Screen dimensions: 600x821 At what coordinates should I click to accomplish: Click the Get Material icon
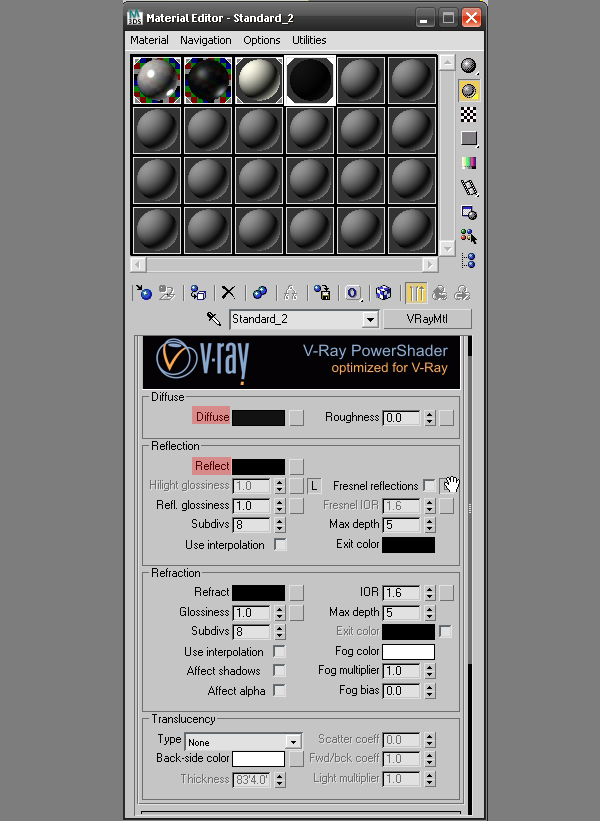coord(143,293)
